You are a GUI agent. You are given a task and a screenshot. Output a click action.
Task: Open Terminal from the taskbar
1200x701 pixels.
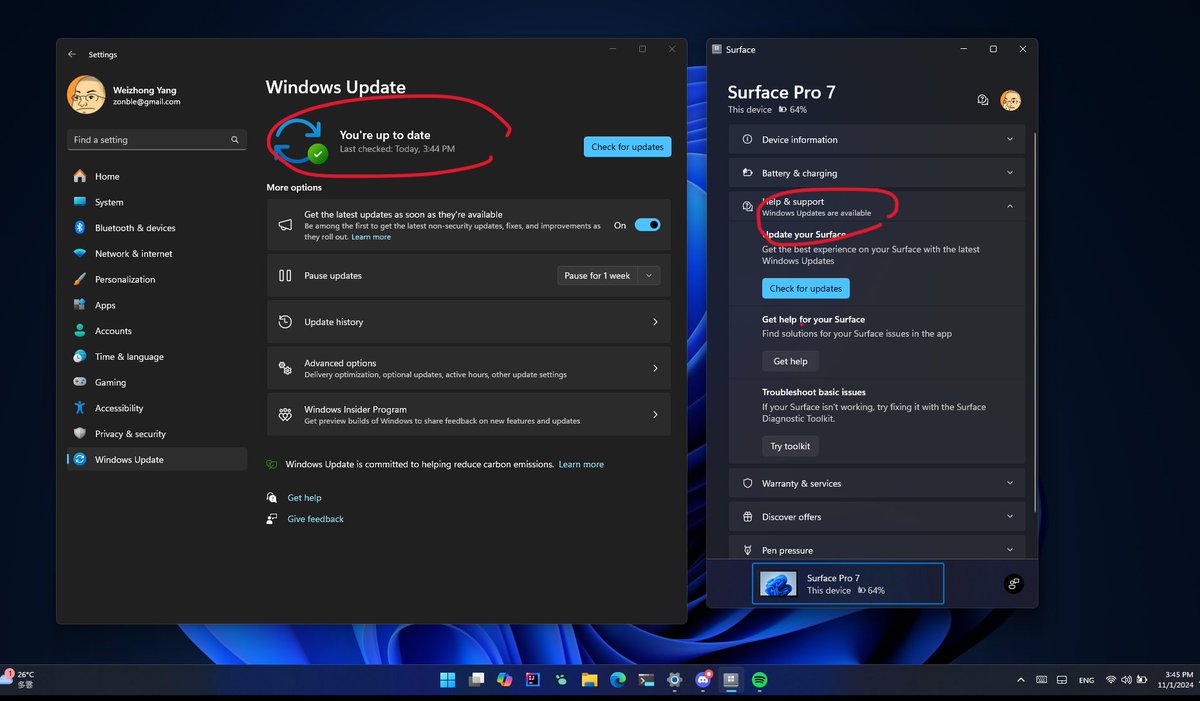[x=646, y=680]
